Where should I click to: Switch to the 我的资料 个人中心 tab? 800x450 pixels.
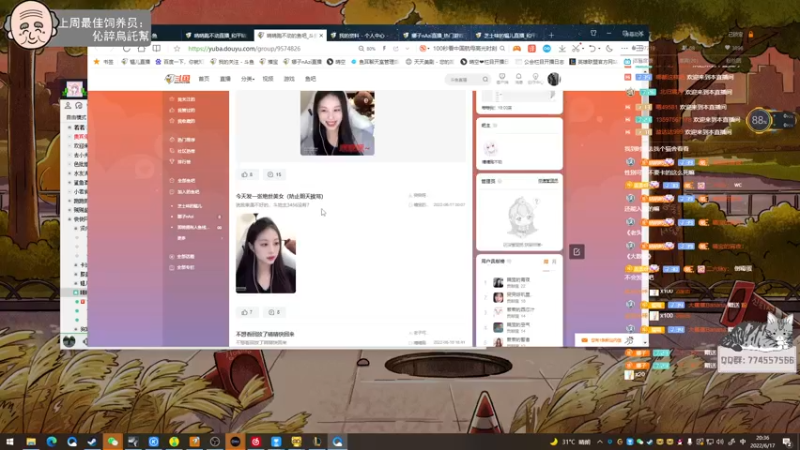point(361,36)
